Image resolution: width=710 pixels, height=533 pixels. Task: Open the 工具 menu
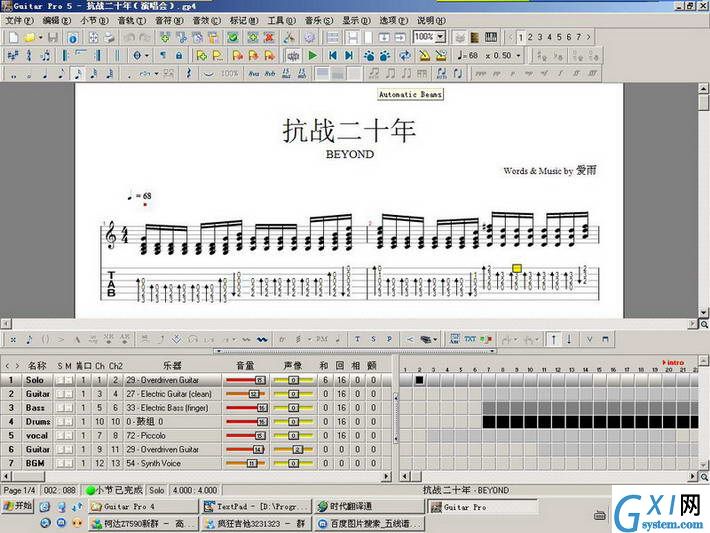[x=282, y=21]
